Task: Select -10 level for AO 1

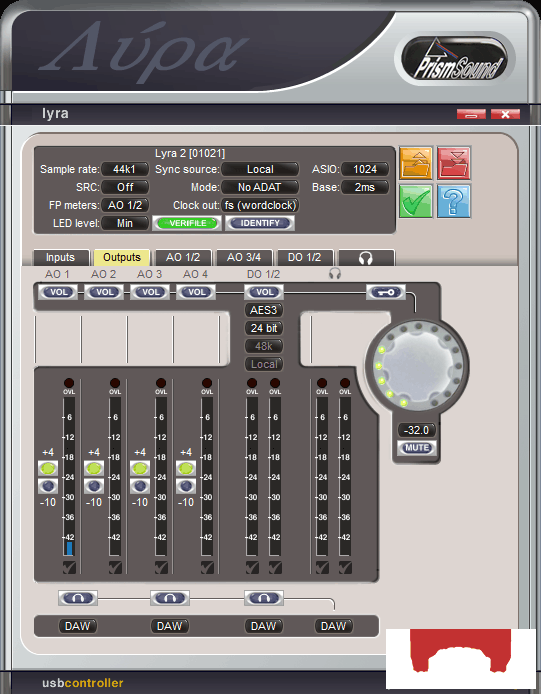Action: tap(48, 486)
